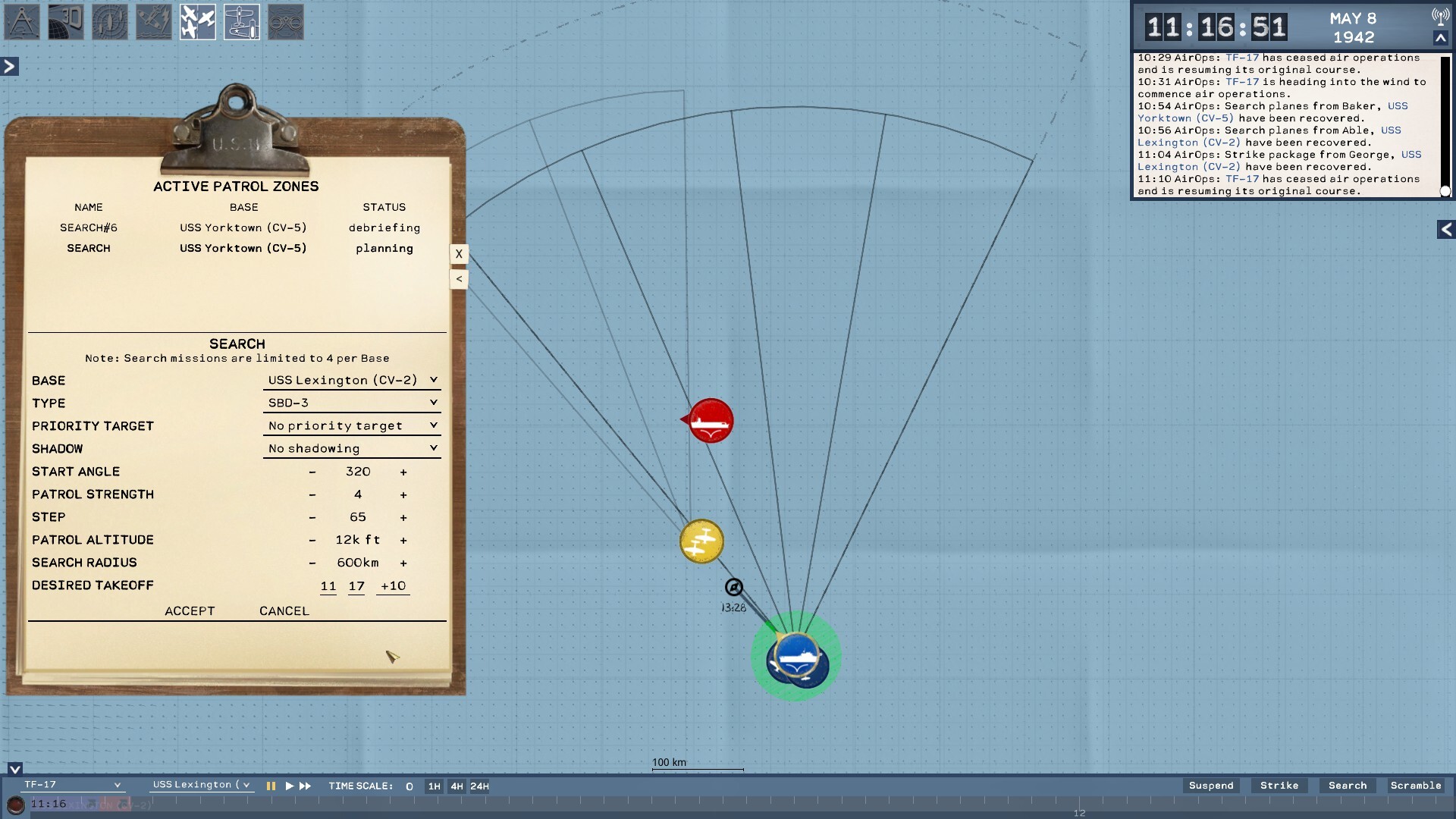Increase PATROL ALTITUDE with plus
The width and height of the screenshot is (1456, 819).
pos(403,540)
